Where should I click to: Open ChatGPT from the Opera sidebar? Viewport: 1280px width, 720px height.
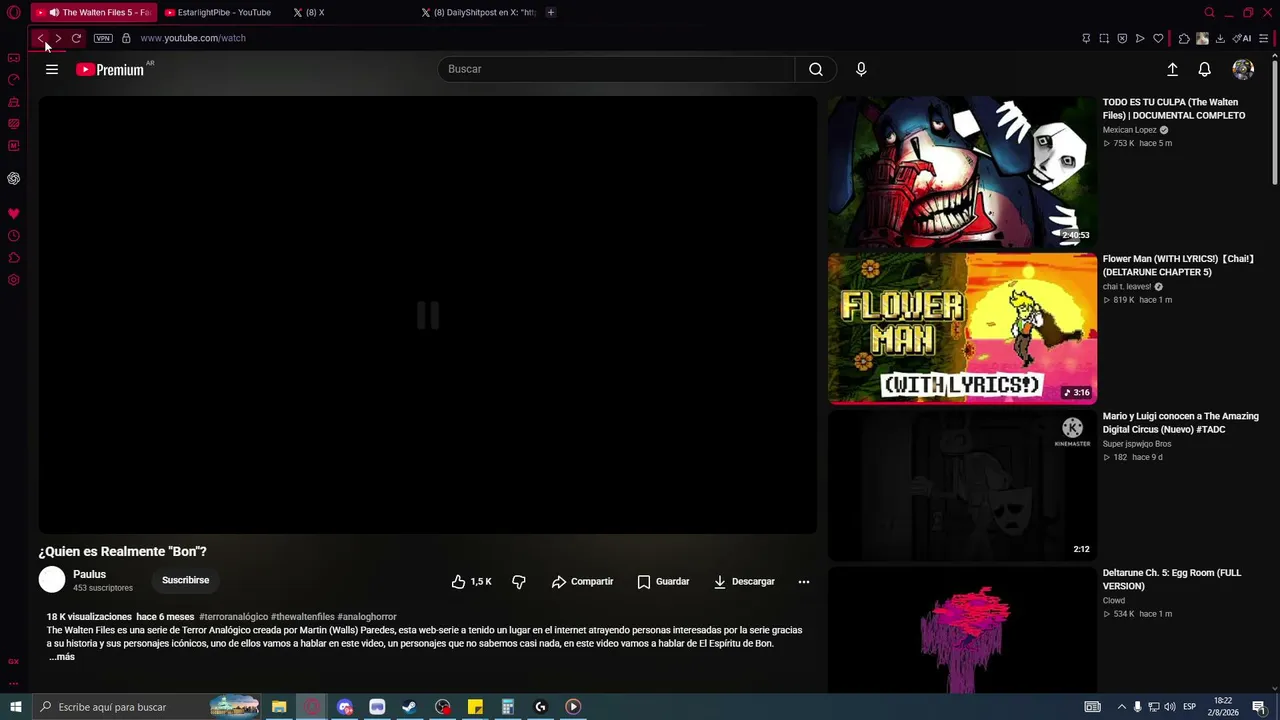tap(14, 178)
